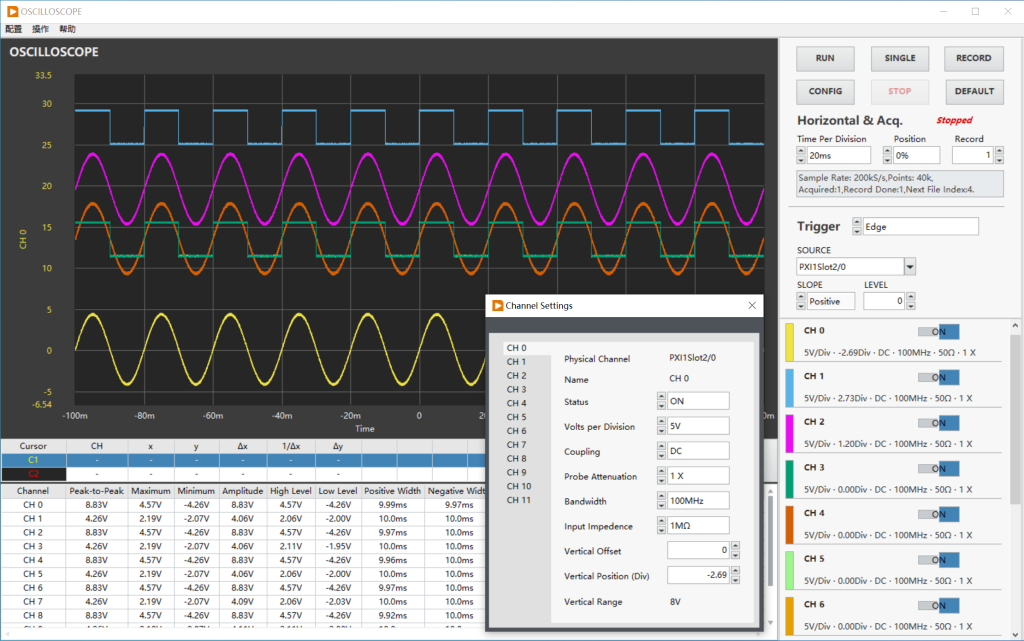
Task: Toggle CH 3 ON switch
Action: (x=938, y=469)
